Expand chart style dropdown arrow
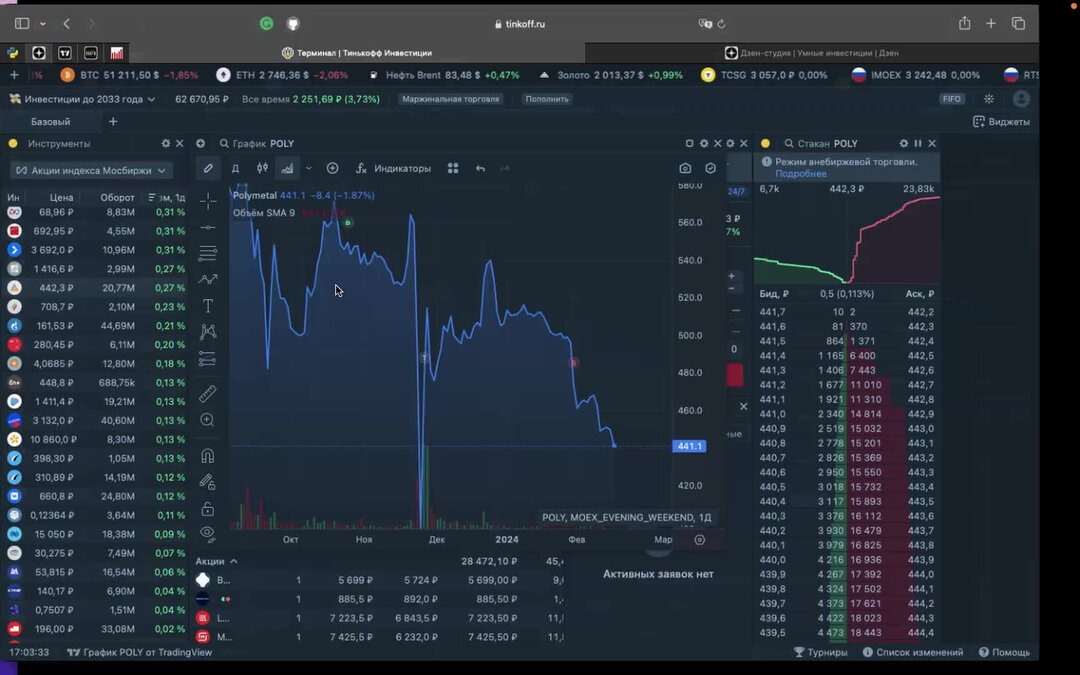The height and width of the screenshot is (675, 1080). [x=309, y=168]
